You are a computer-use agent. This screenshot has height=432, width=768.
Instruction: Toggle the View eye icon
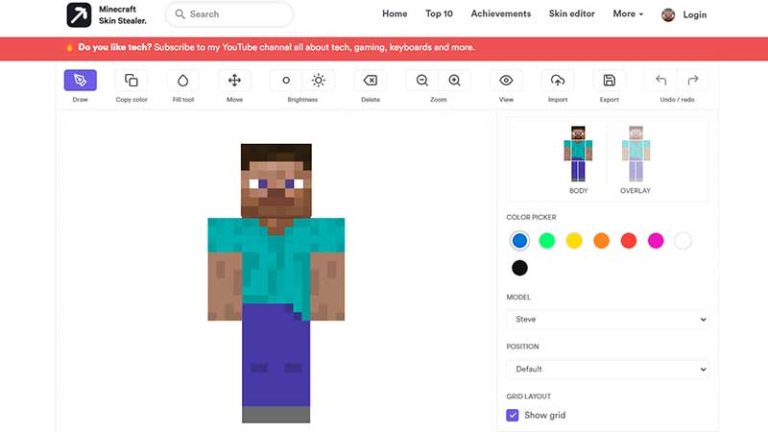506,81
